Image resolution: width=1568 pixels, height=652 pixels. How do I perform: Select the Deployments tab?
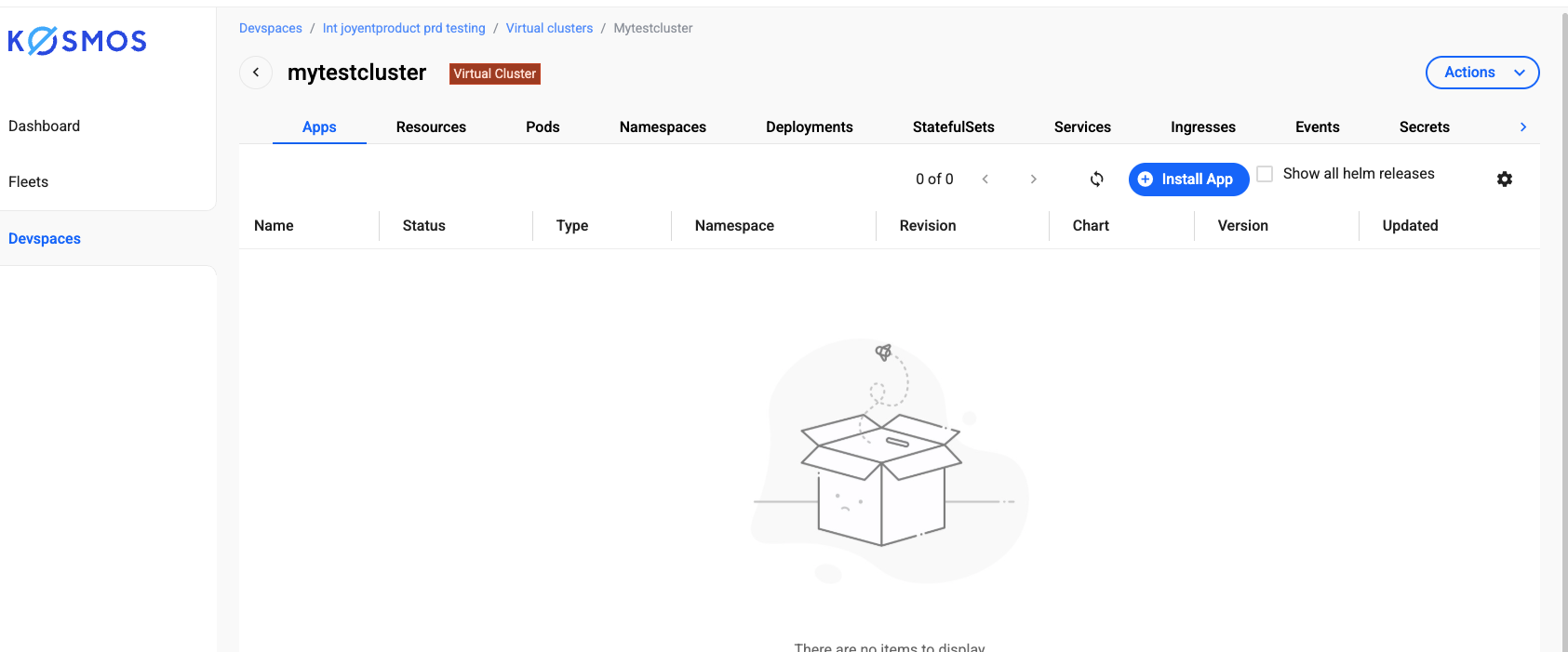(x=810, y=127)
